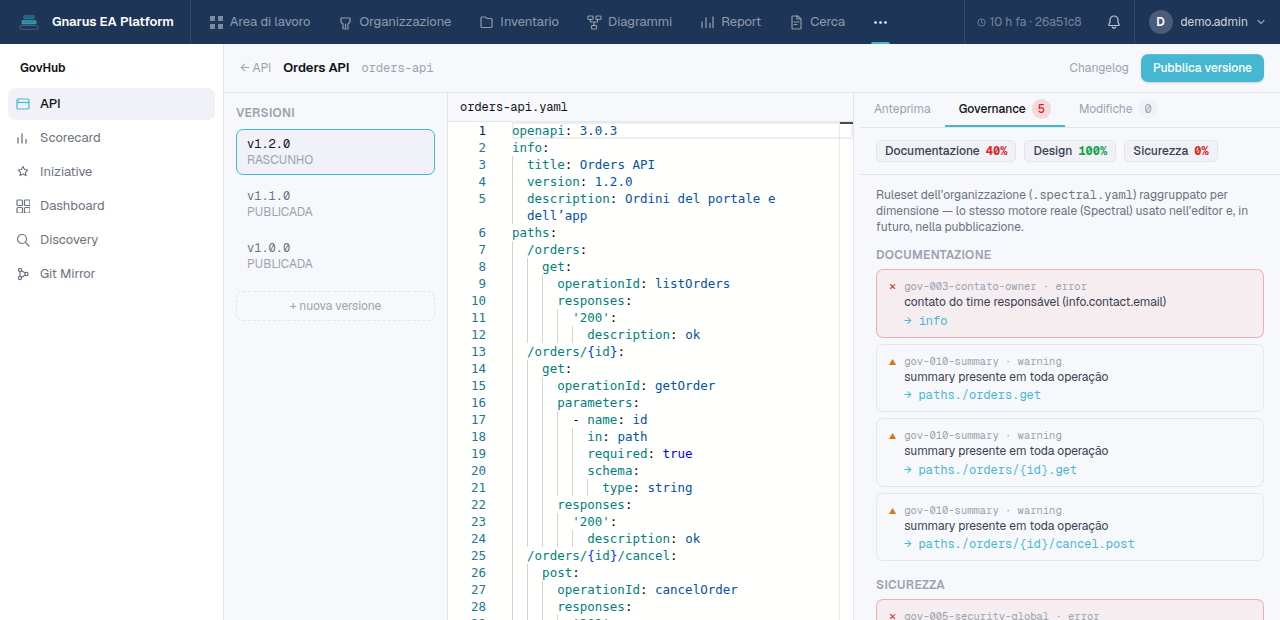Select API in the GovHub sidebar
This screenshot has height=620, width=1280.
point(111,104)
